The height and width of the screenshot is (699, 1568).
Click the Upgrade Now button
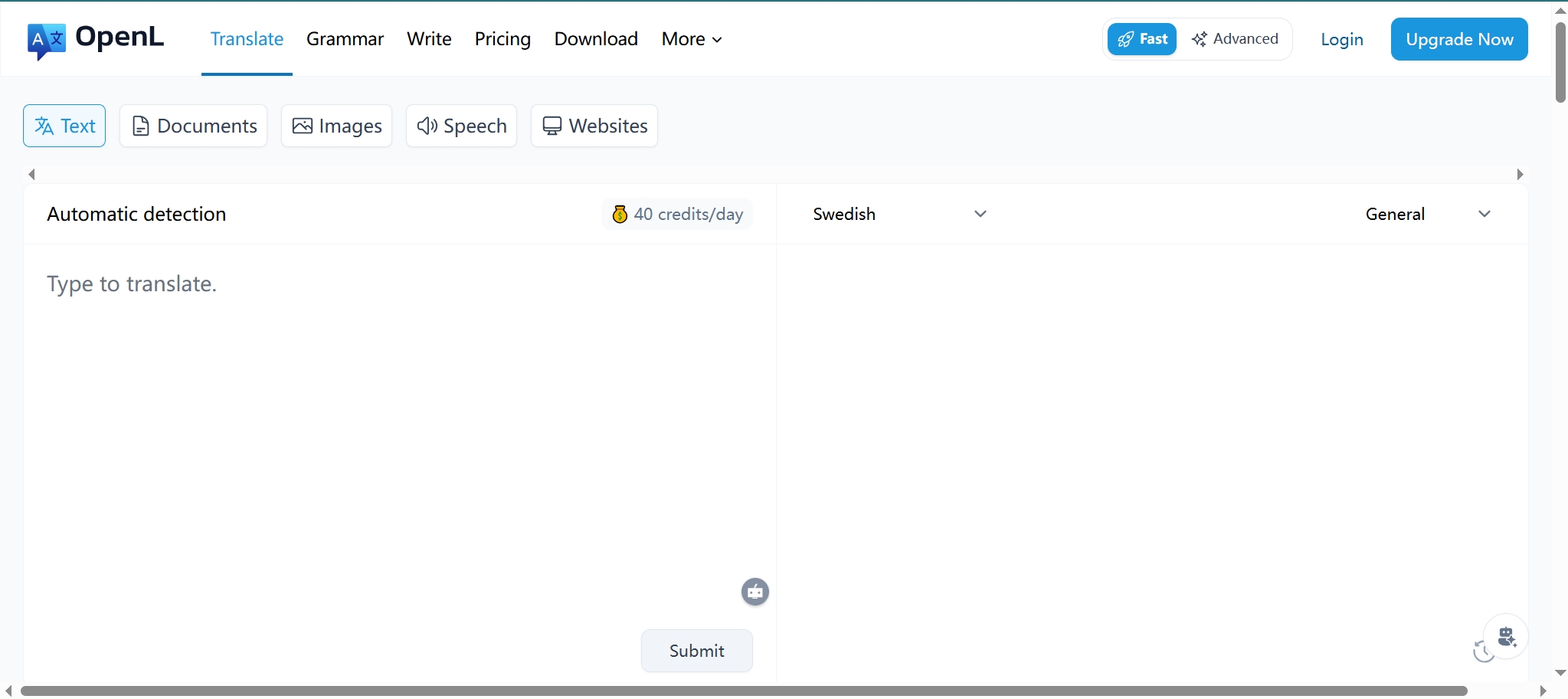1458,39
